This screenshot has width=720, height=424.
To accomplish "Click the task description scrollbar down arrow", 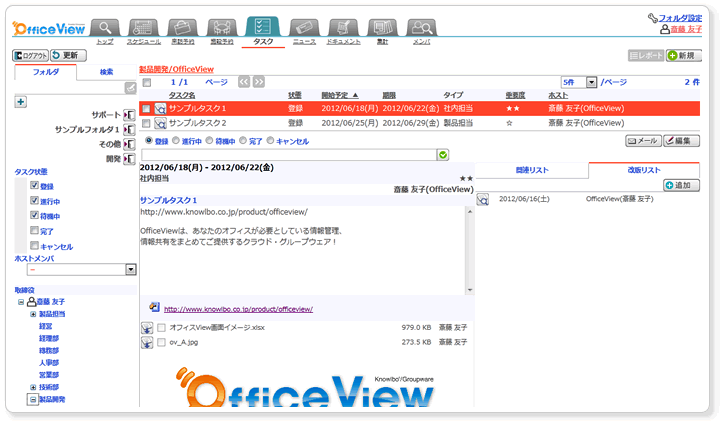I will (x=470, y=290).
